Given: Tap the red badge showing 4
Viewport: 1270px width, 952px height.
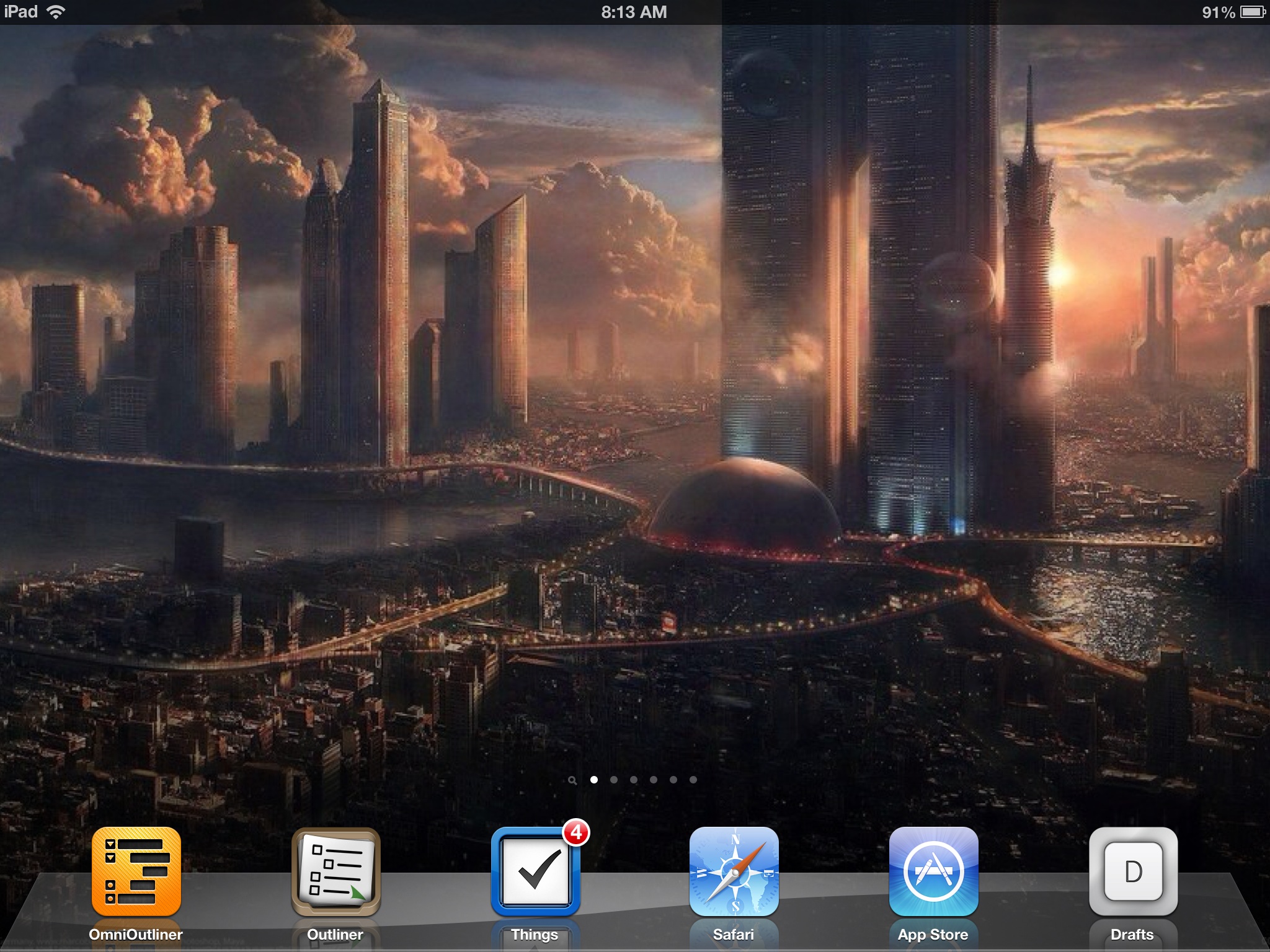Looking at the screenshot, I should (576, 832).
